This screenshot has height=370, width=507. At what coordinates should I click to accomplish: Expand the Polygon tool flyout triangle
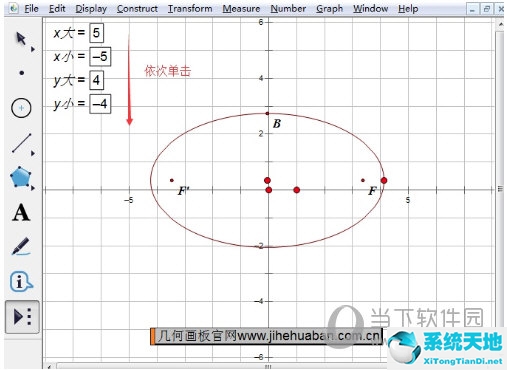[x=33, y=188]
